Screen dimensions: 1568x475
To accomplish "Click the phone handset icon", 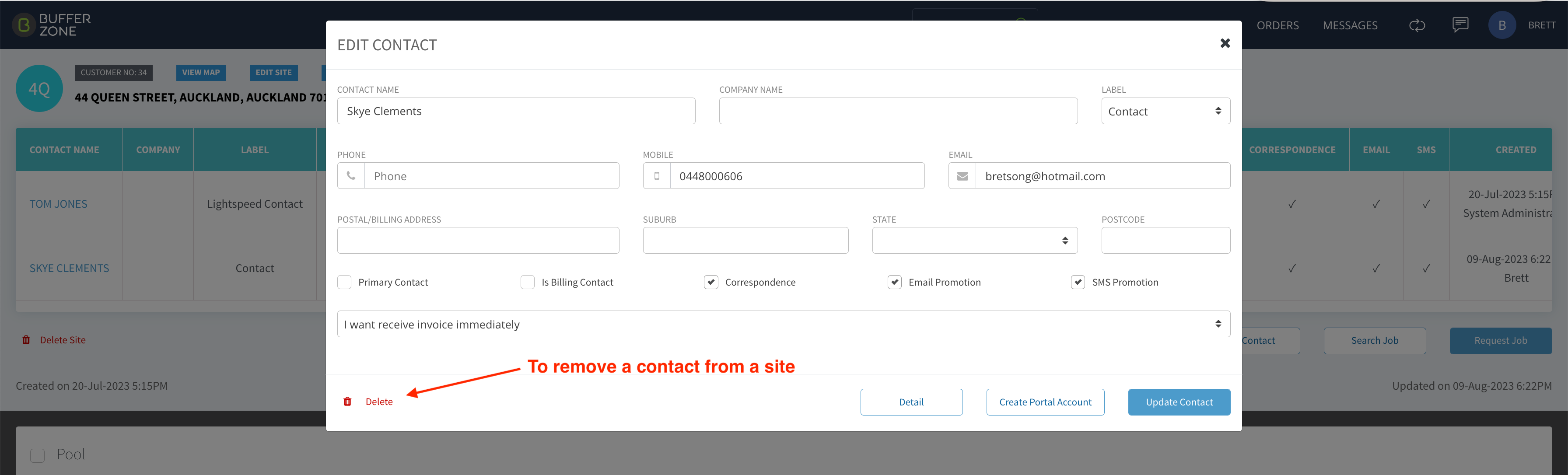I will [x=351, y=176].
